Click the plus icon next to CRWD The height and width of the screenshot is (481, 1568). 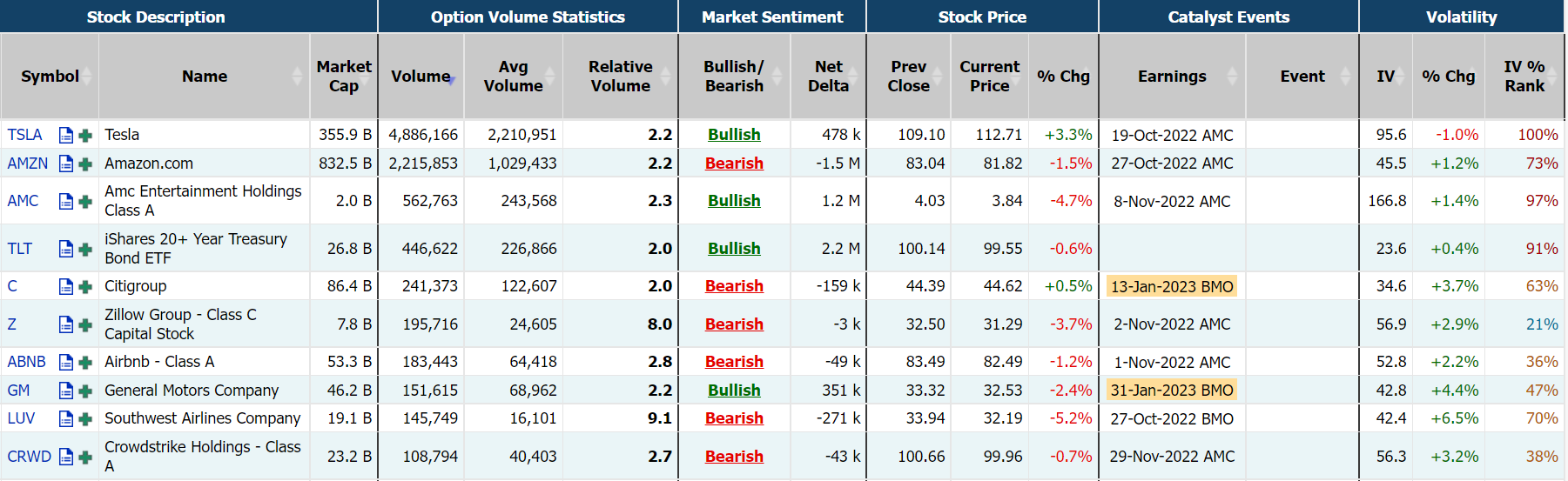(x=85, y=457)
